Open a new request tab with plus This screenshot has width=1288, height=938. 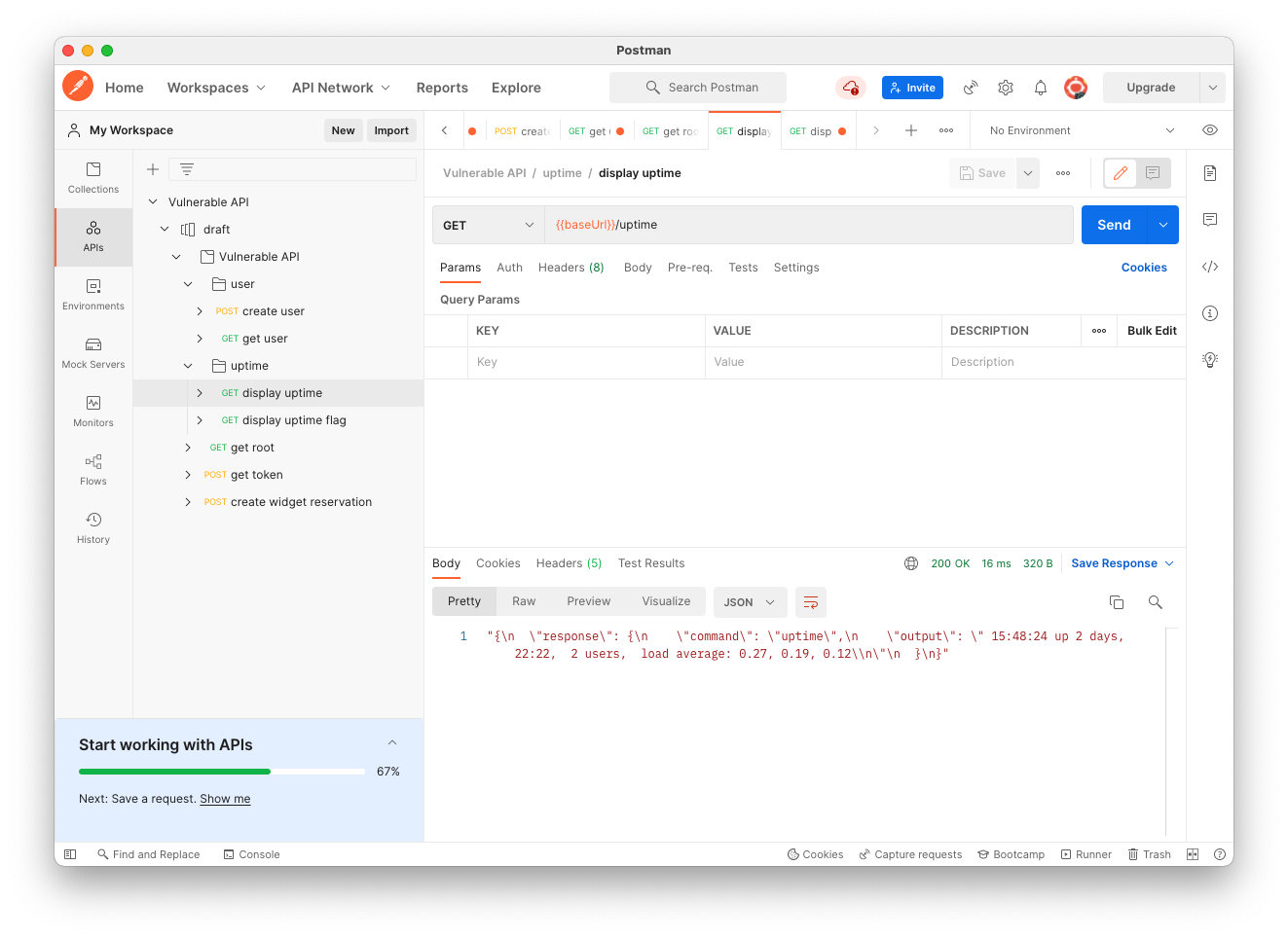pos(911,130)
